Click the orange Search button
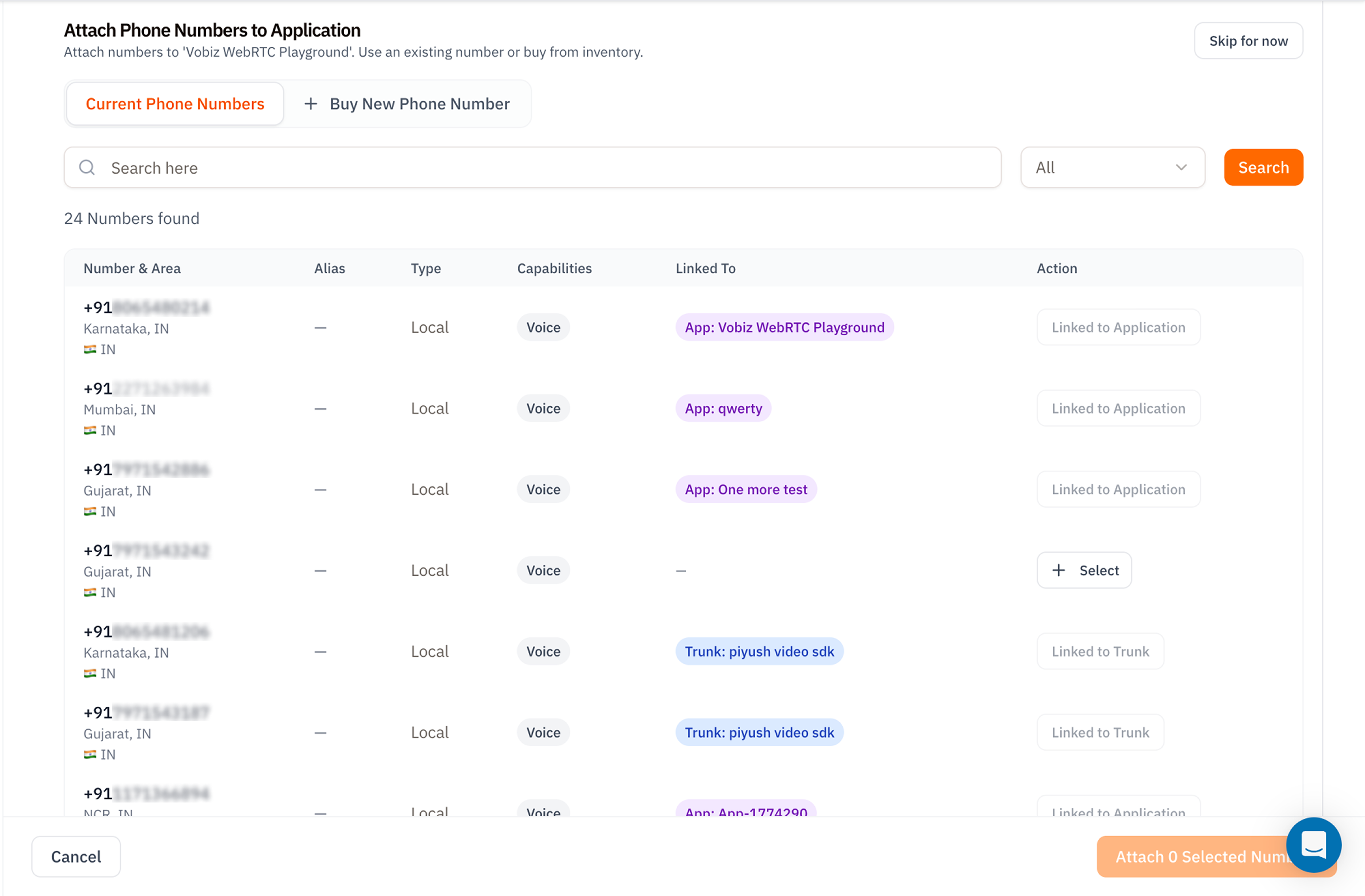The width and height of the screenshot is (1365, 896). coord(1263,168)
